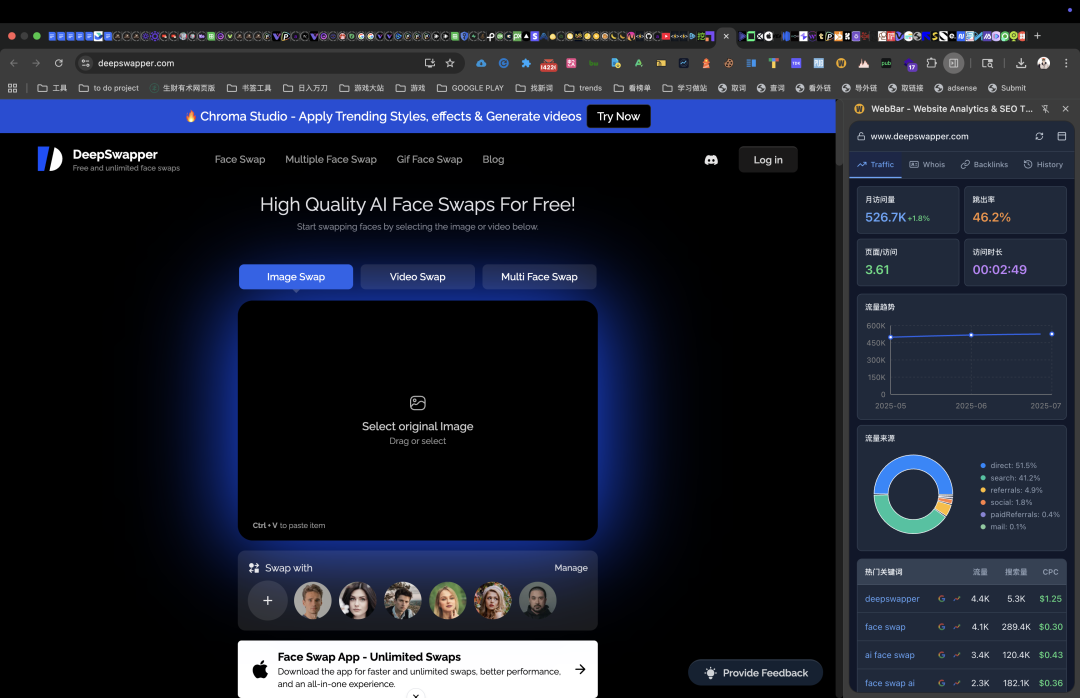Select the Traffic tab in WebBar
1080x698 pixels.
point(875,165)
